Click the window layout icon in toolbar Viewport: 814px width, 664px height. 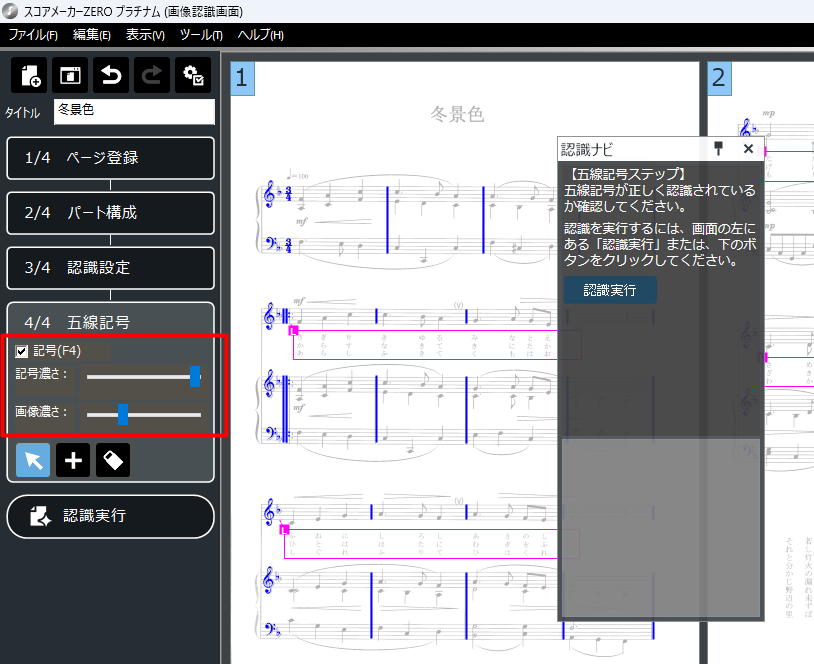(70, 76)
